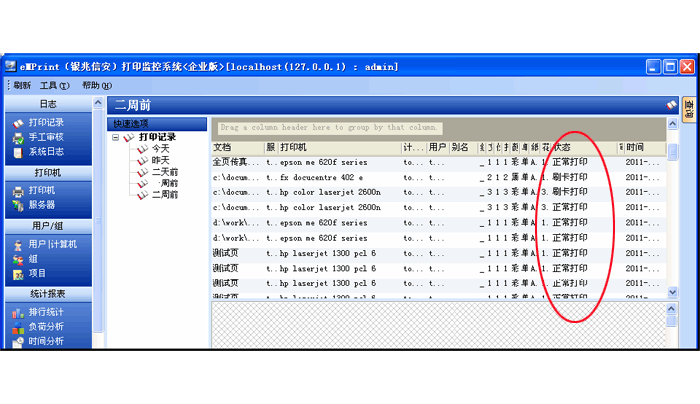Open 手工审核 in the sidebar
This screenshot has width=700, height=404.
(45, 137)
